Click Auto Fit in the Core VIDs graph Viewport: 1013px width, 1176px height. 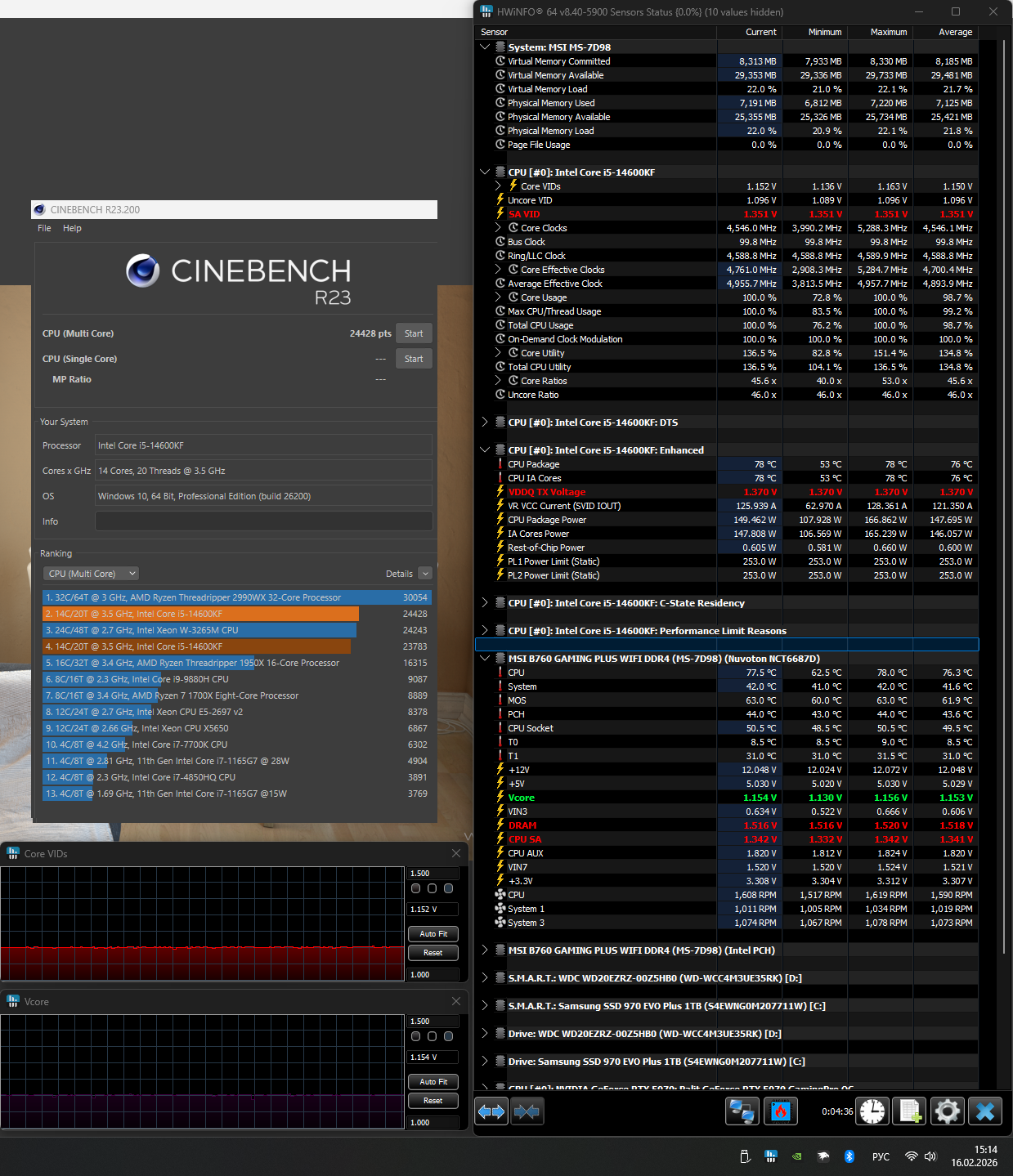(x=433, y=933)
